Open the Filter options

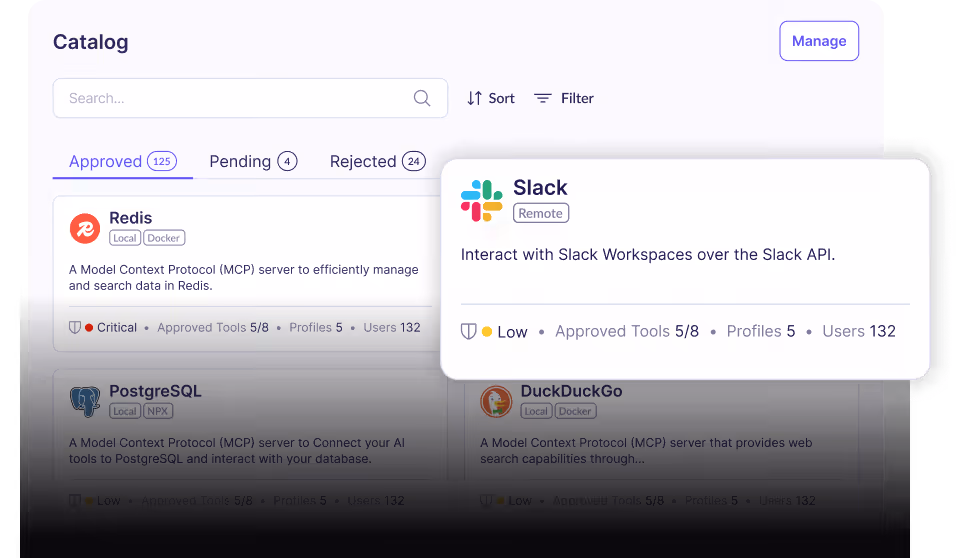[564, 98]
